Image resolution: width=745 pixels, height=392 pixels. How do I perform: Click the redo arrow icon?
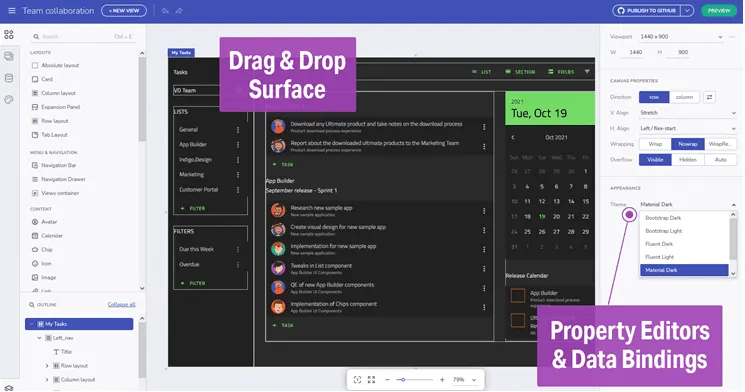[179, 10]
